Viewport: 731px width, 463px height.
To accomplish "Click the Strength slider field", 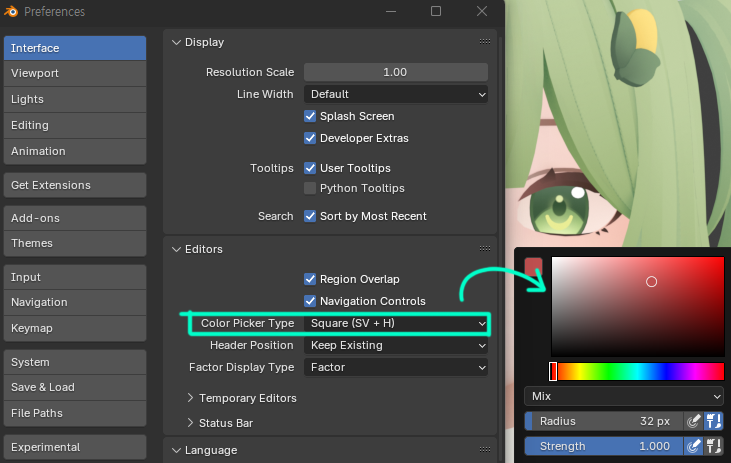I will pyautogui.click(x=604, y=446).
